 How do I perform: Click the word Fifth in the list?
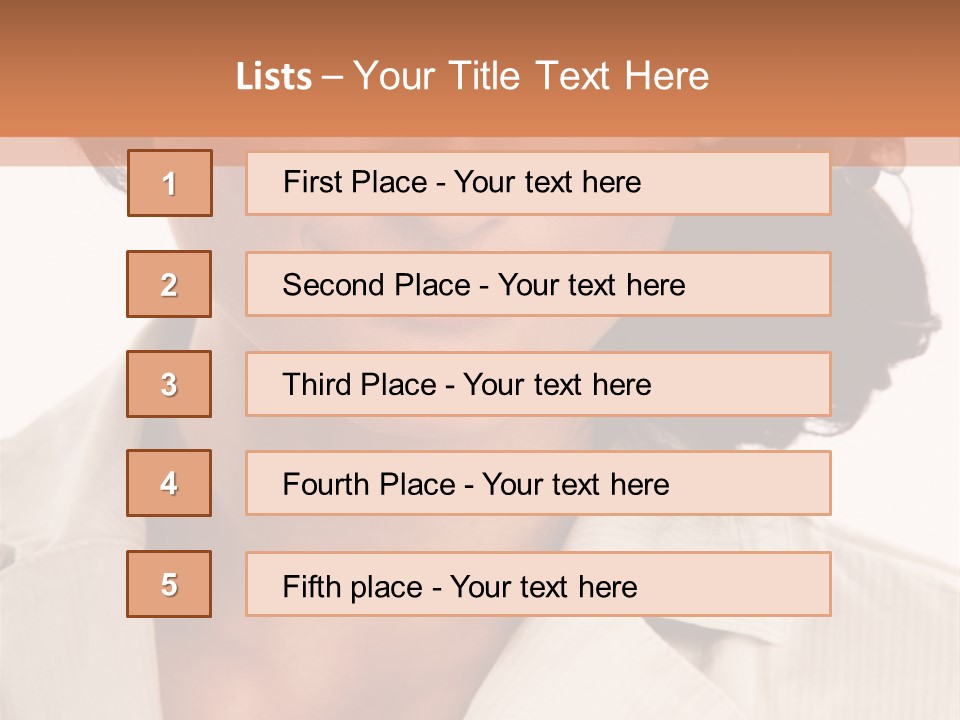pos(310,587)
